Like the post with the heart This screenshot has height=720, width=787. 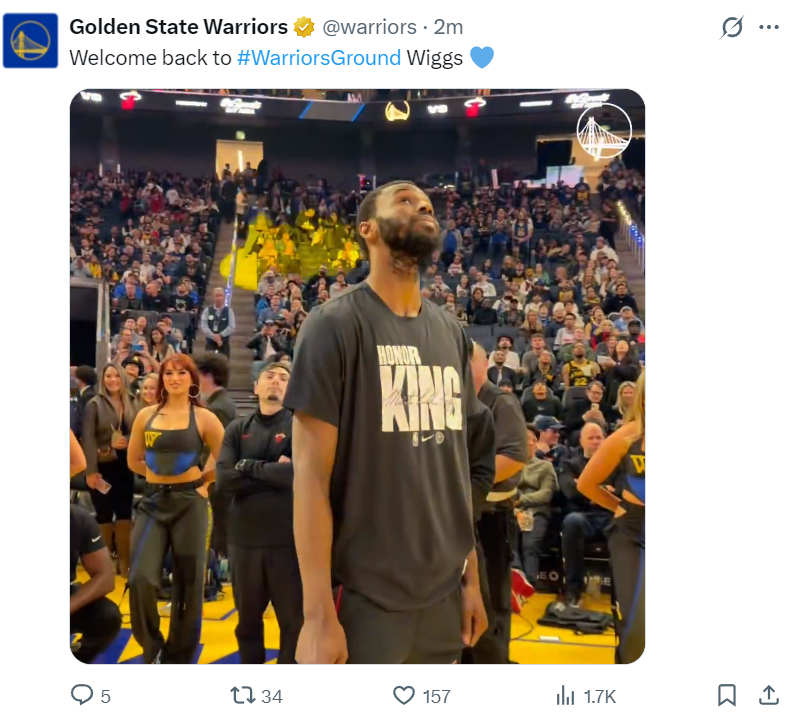point(404,695)
